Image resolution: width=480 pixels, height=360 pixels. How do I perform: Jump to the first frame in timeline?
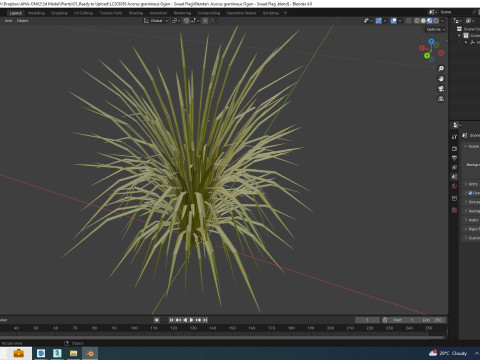(x=171, y=320)
